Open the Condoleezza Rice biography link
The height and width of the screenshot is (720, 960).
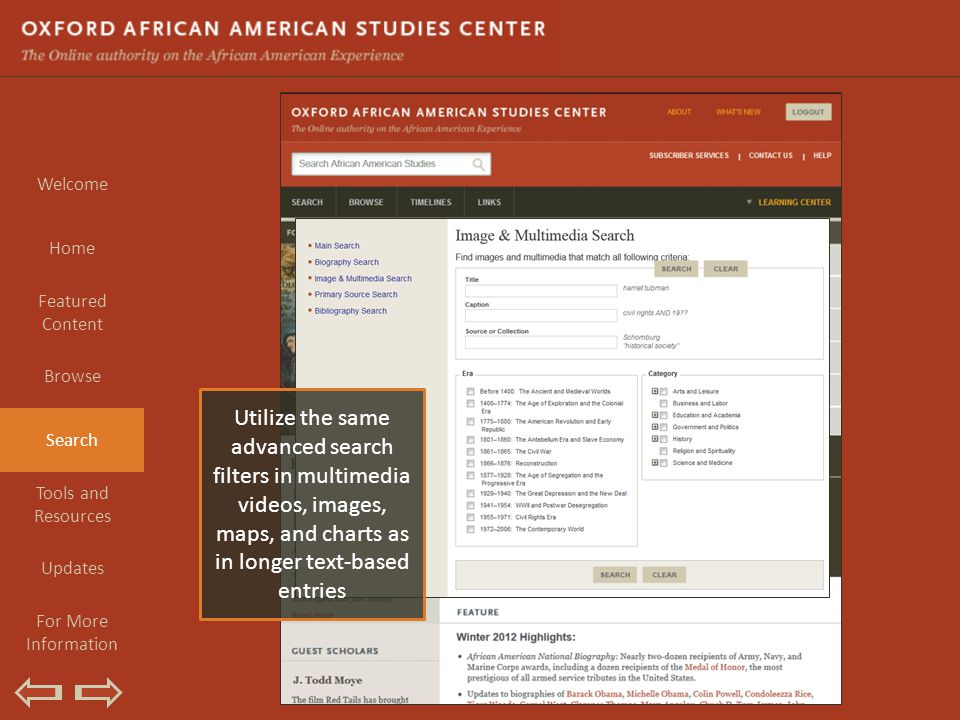(x=778, y=694)
